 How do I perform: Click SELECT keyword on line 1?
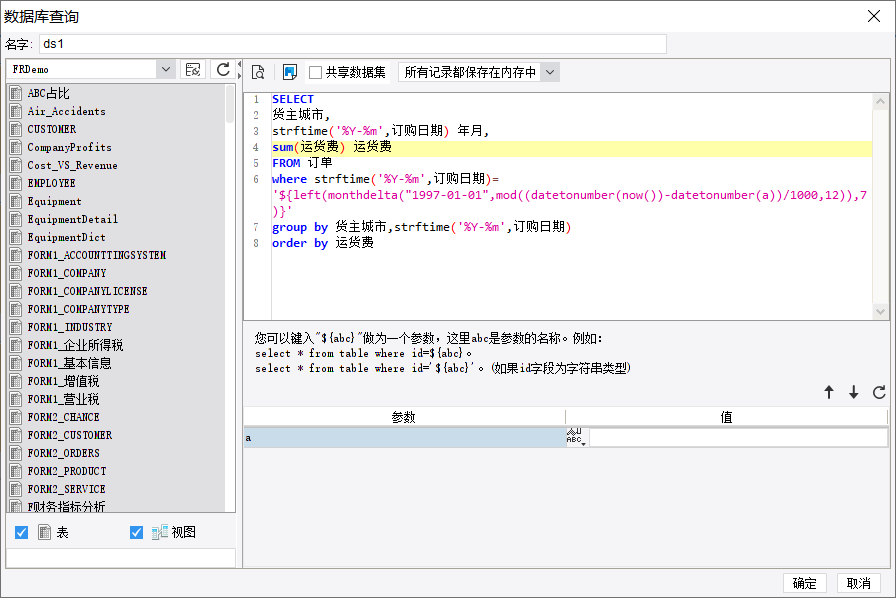293,99
